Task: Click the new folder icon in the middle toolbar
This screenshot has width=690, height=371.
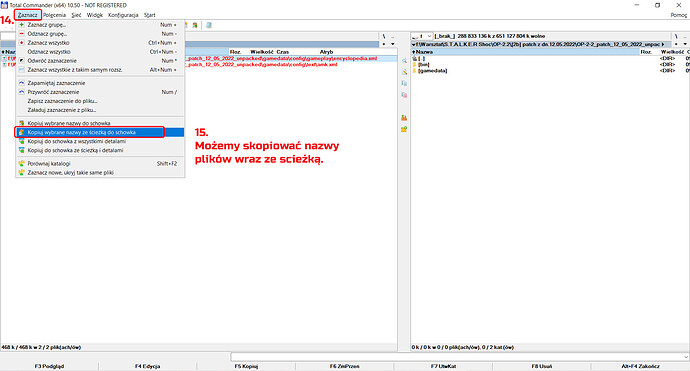Action: coord(404,129)
